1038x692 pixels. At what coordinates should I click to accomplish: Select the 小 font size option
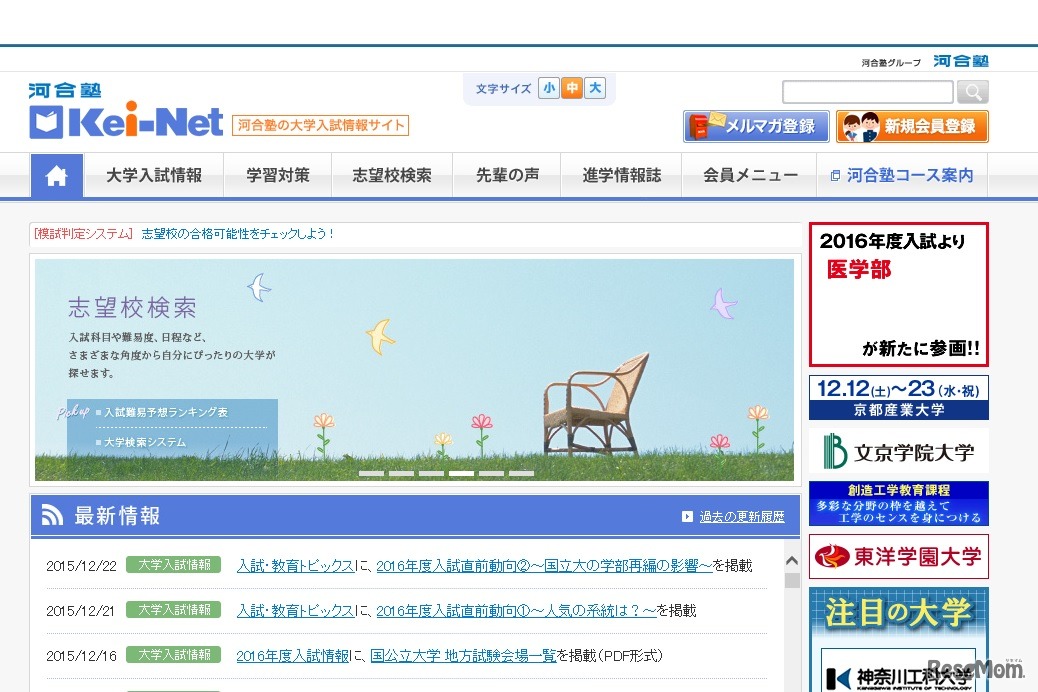point(548,88)
